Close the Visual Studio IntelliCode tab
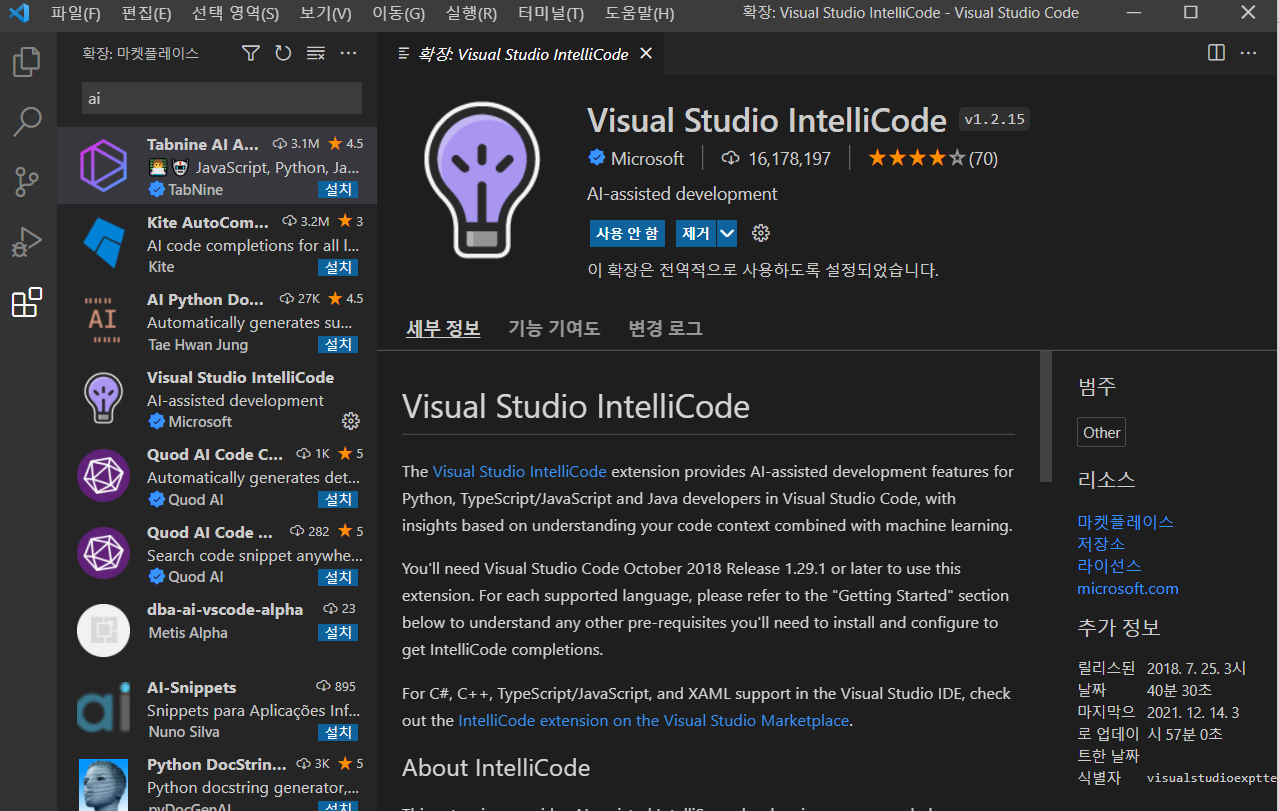 [646, 54]
